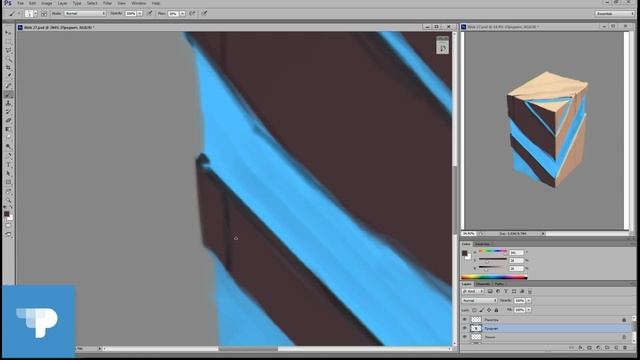Open the brush Mode dropdown set to Normal
Image resolution: width=640 pixels, height=360 pixels.
pos(85,13)
